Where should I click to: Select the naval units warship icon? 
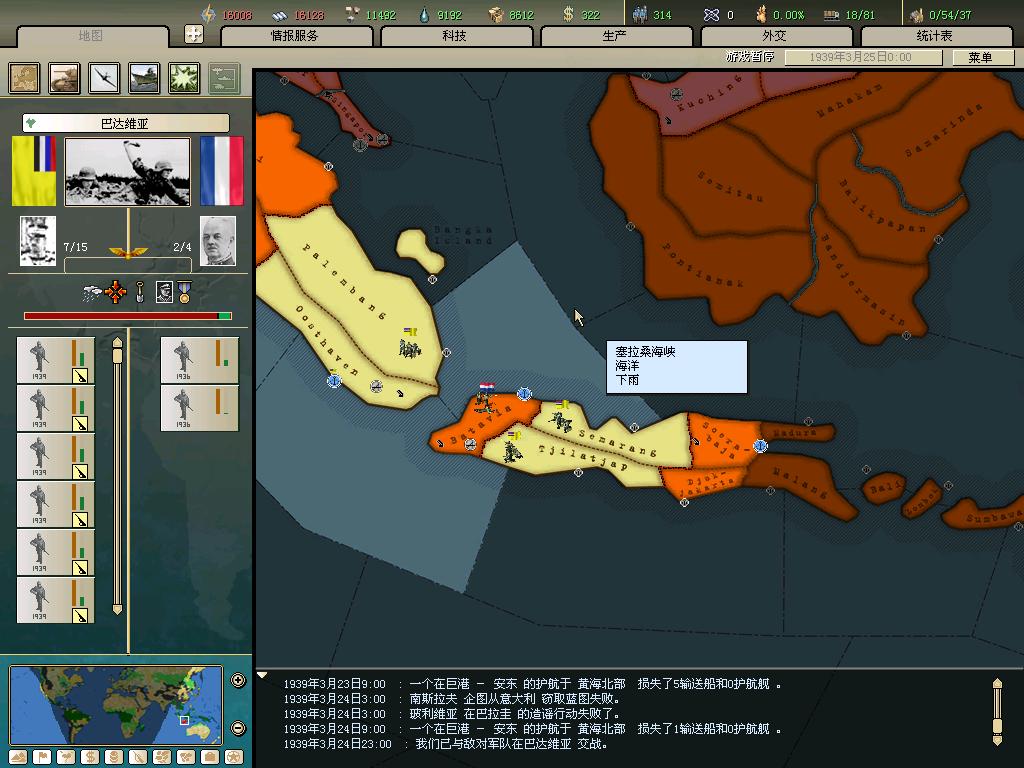tap(144, 78)
